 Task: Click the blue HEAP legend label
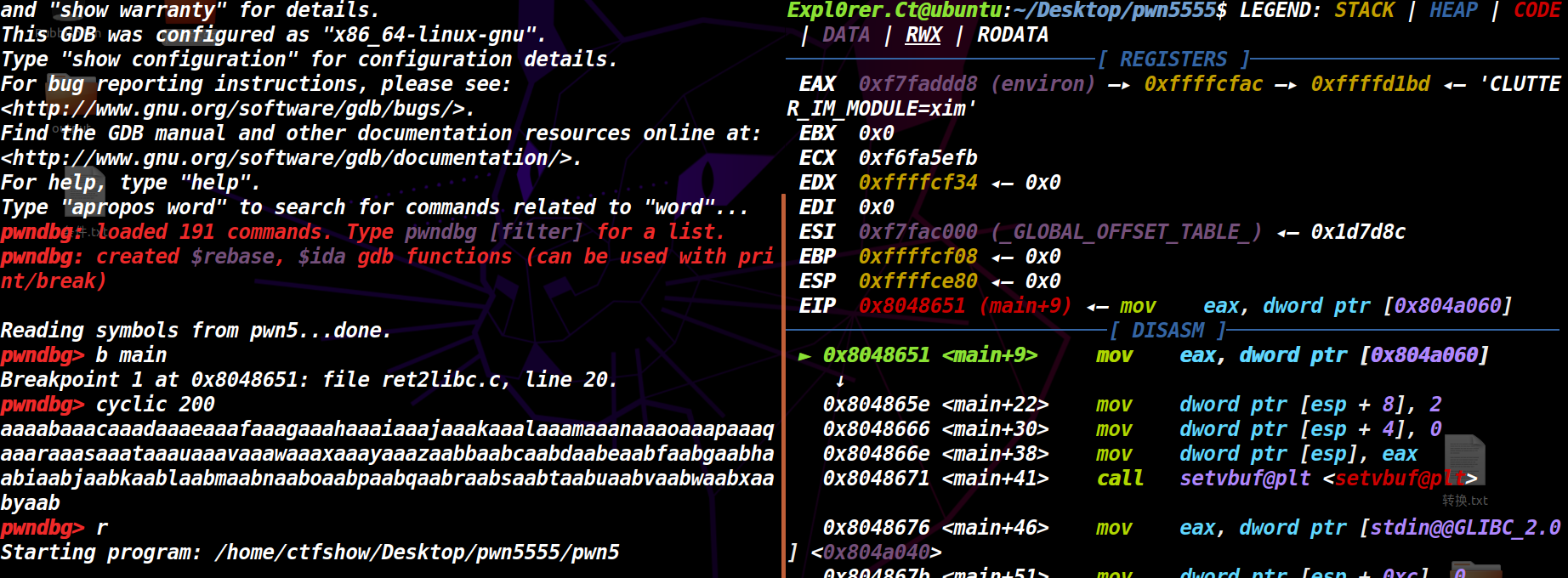1453,10
